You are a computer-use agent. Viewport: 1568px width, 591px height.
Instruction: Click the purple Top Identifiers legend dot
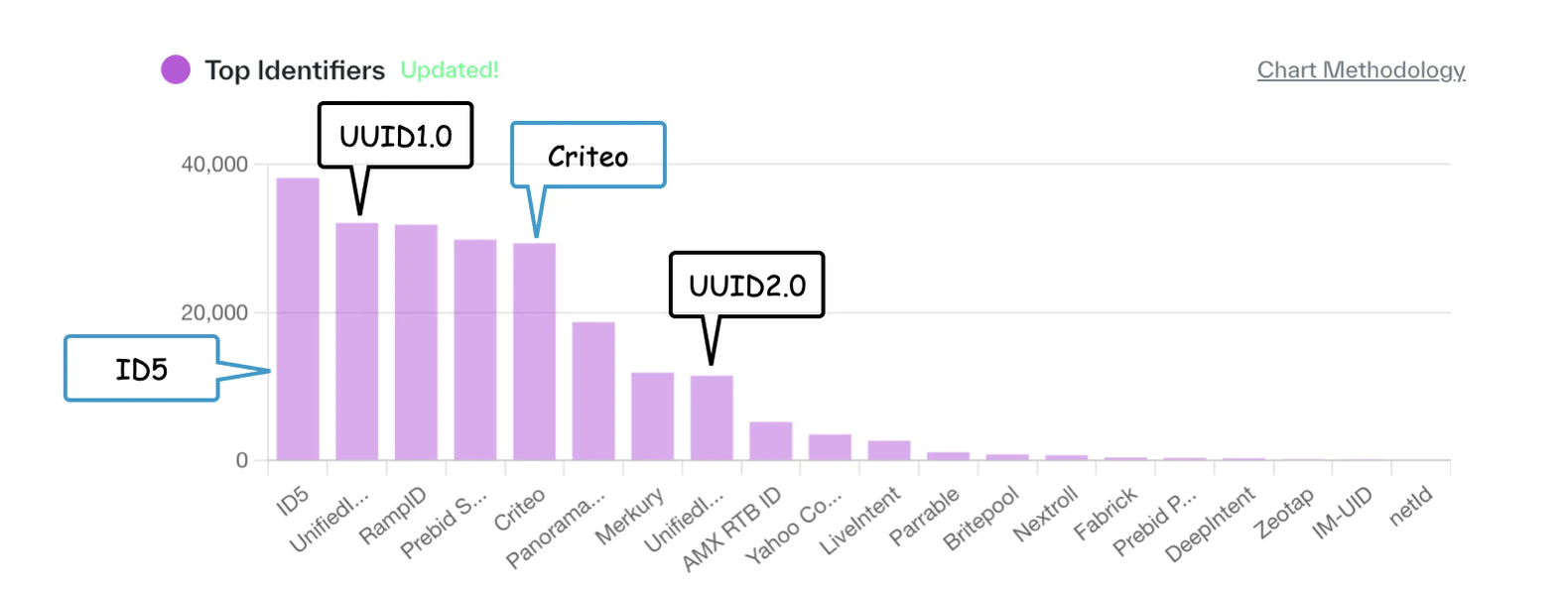coord(176,69)
